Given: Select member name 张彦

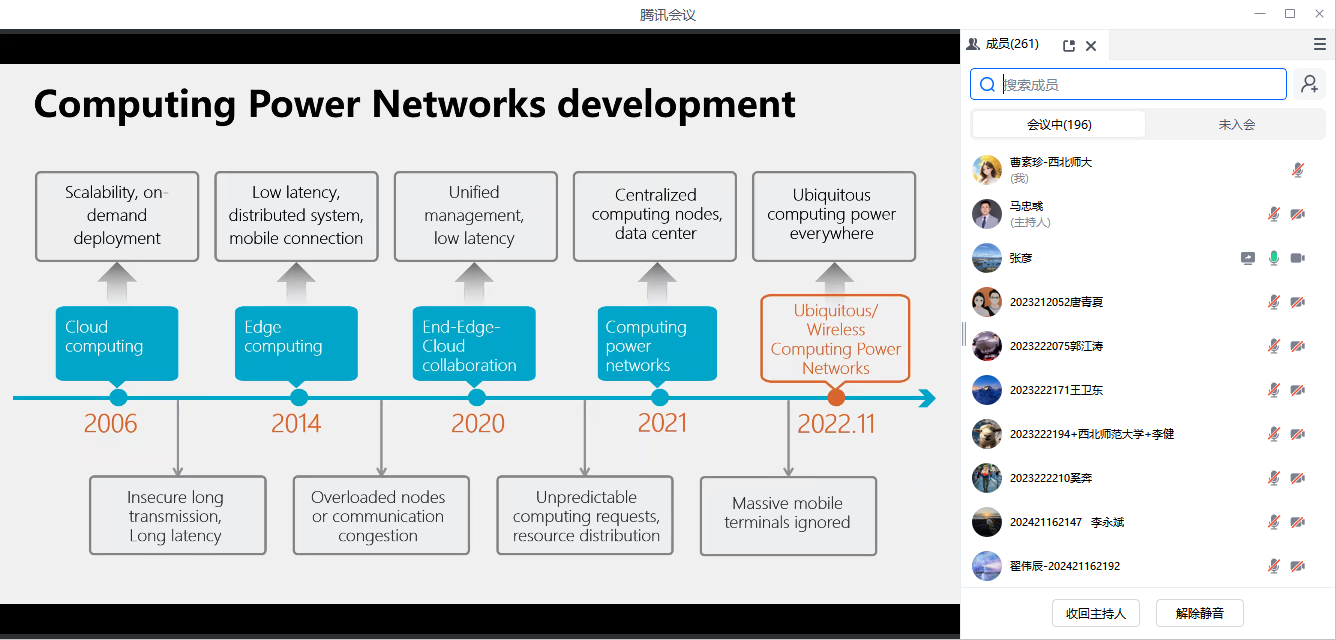Looking at the screenshot, I should pyautogui.click(x=1021, y=258).
